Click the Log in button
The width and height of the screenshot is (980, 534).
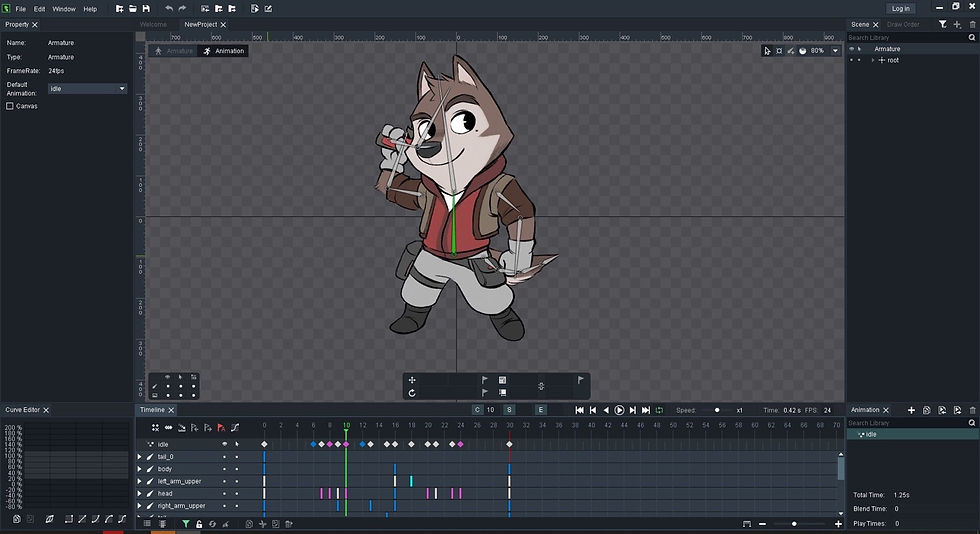click(x=901, y=9)
